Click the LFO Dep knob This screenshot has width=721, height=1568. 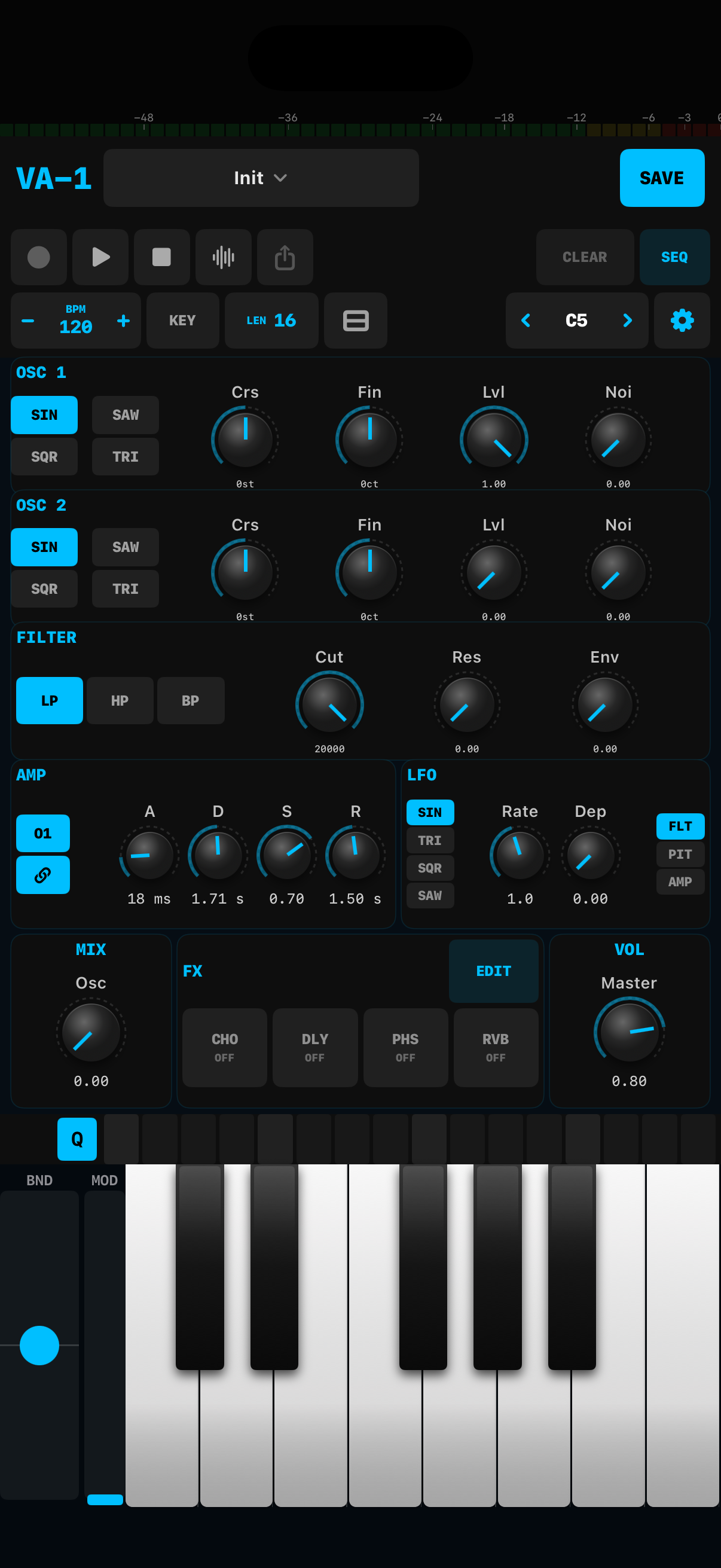590,855
